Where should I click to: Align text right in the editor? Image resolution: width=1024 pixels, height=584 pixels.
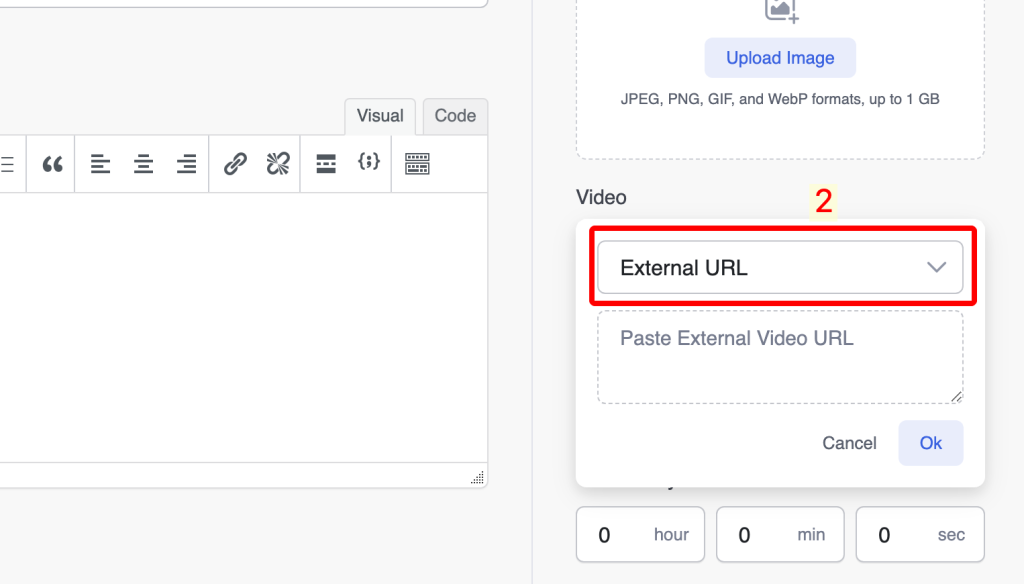tap(186, 164)
